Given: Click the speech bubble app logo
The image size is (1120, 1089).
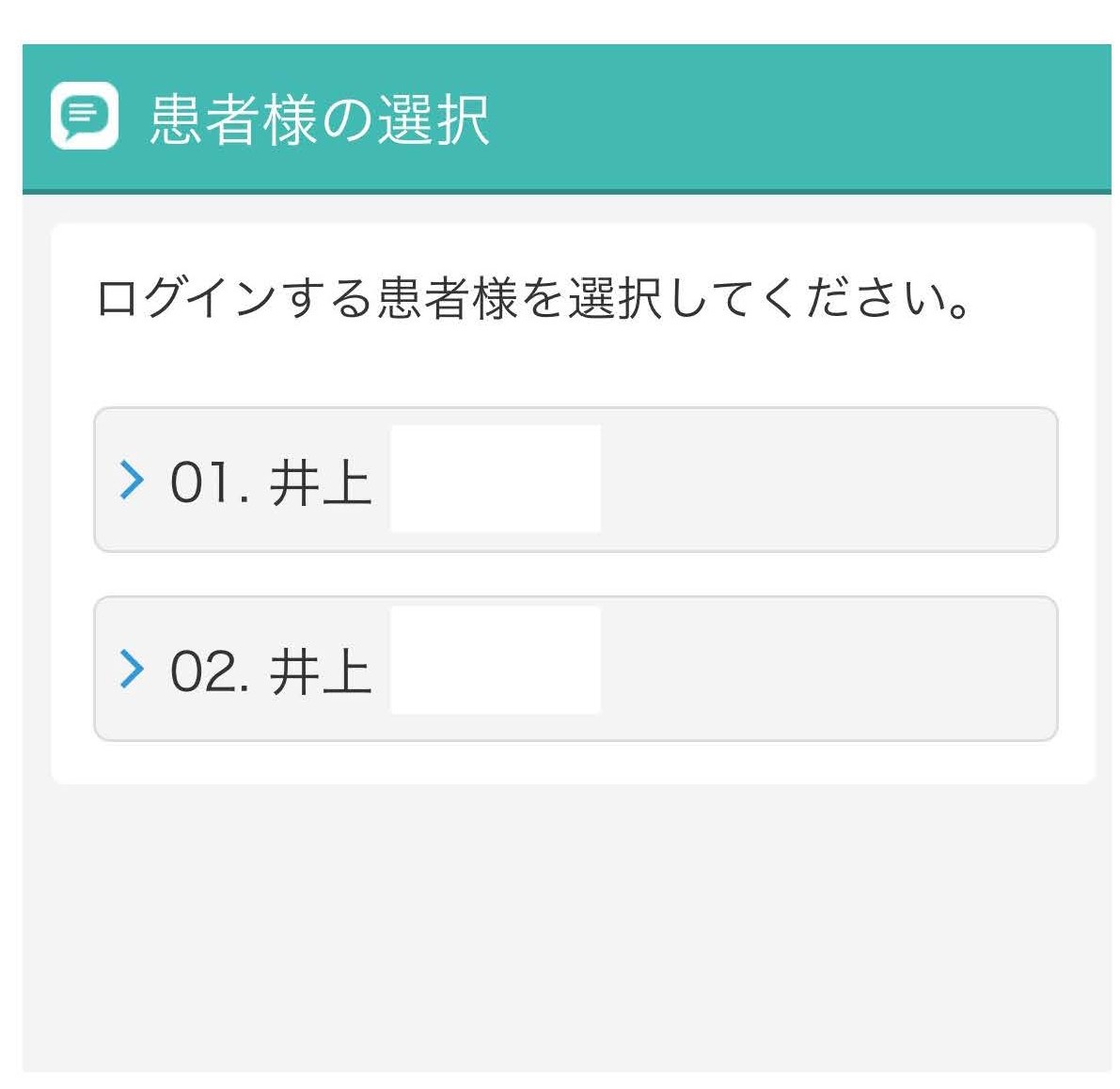Looking at the screenshot, I should click(85, 116).
